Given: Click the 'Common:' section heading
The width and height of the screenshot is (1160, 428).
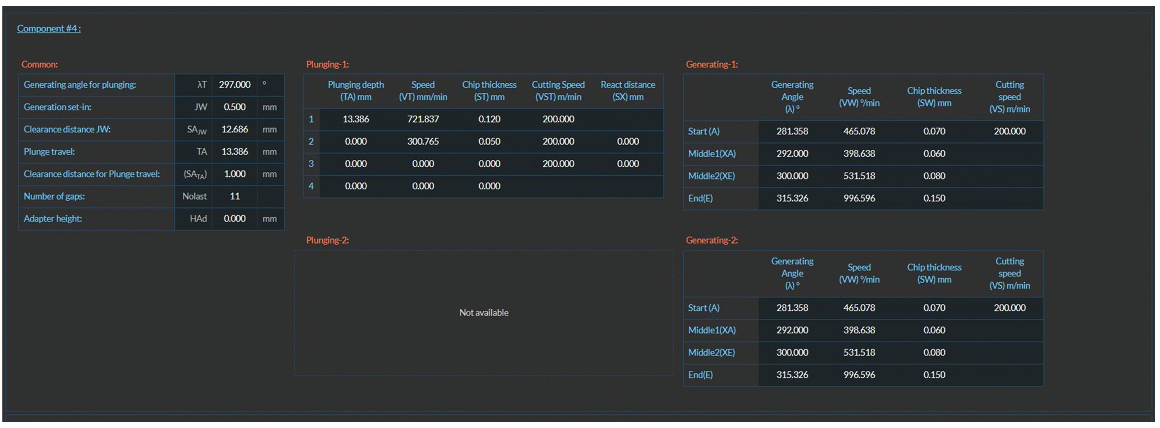Looking at the screenshot, I should 39,64.
